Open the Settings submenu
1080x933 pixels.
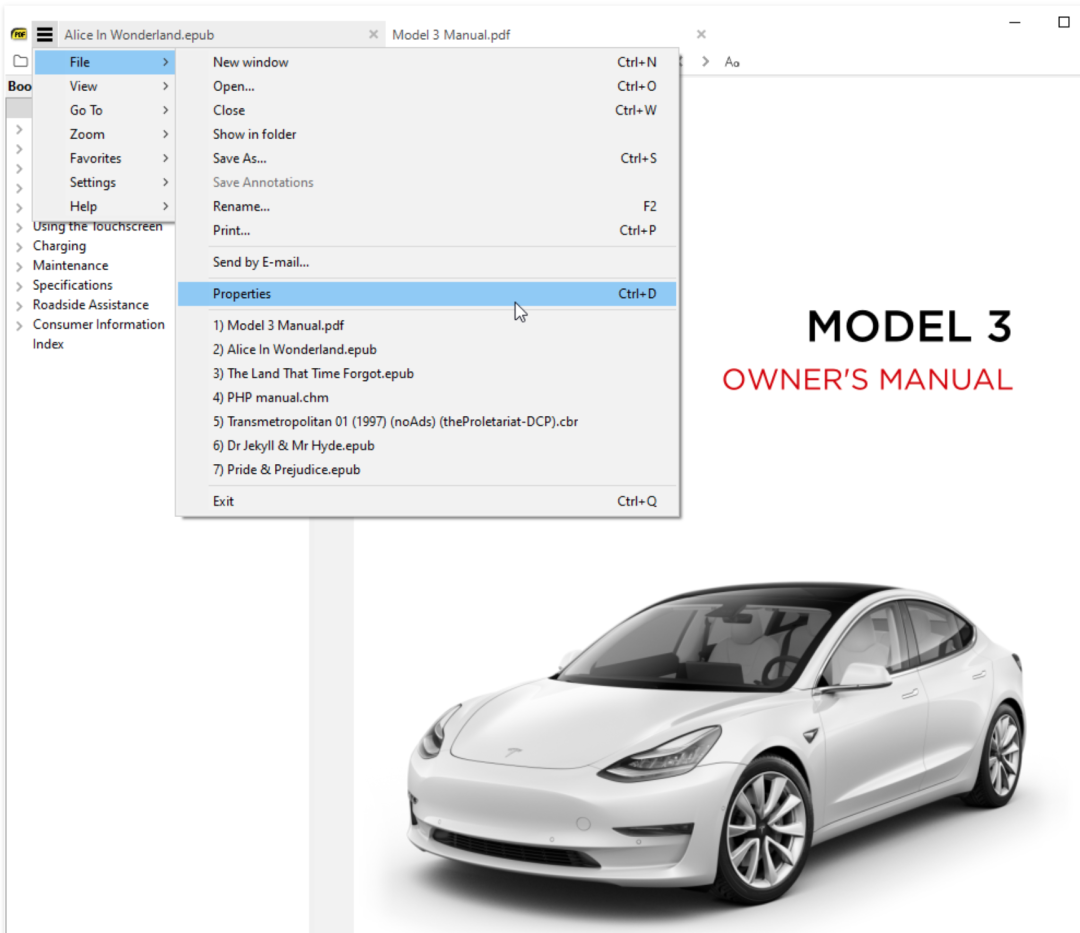pyautogui.click(x=105, y=182)
